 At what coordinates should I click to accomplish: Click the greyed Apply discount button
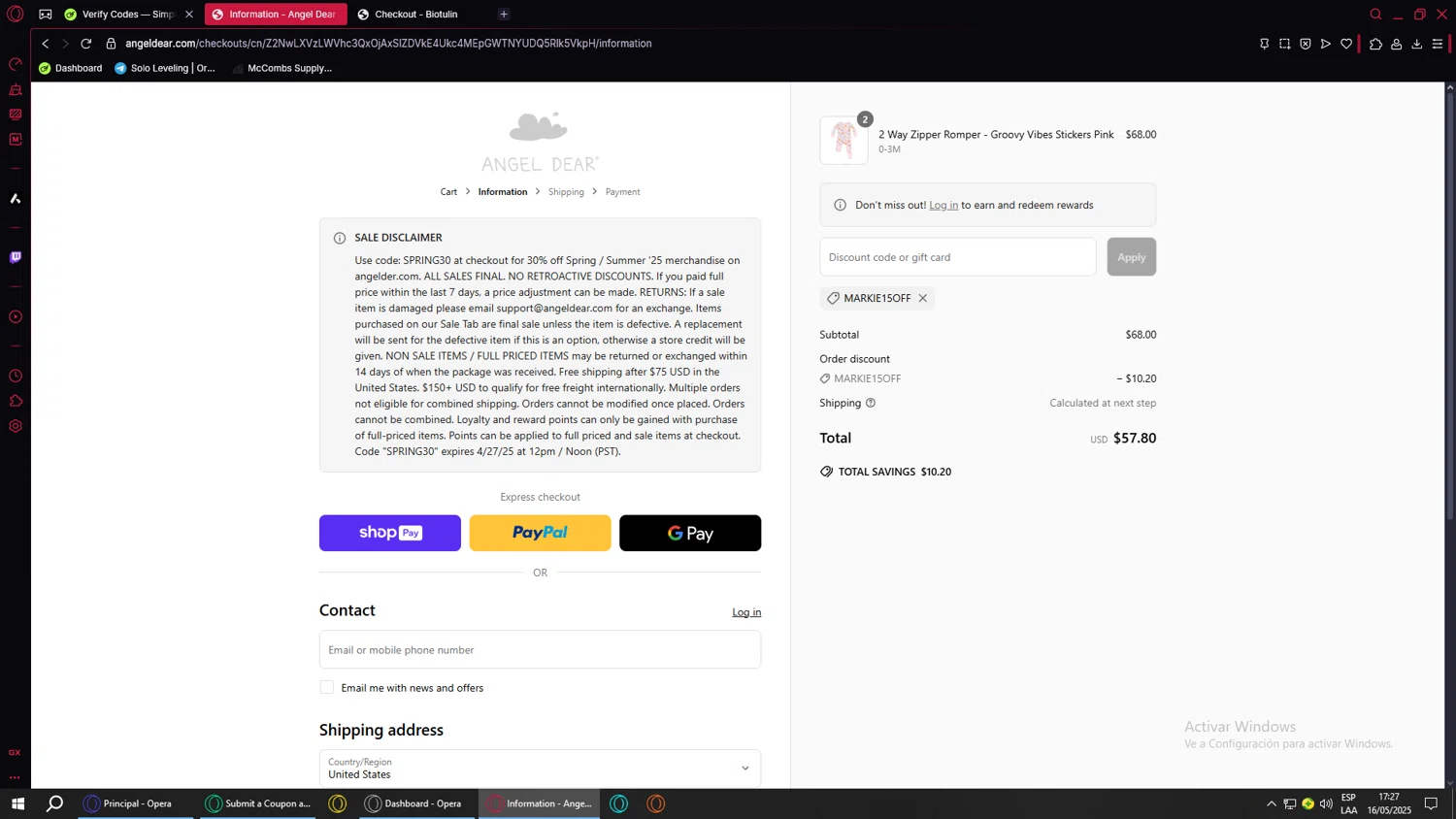[1131, 257]
